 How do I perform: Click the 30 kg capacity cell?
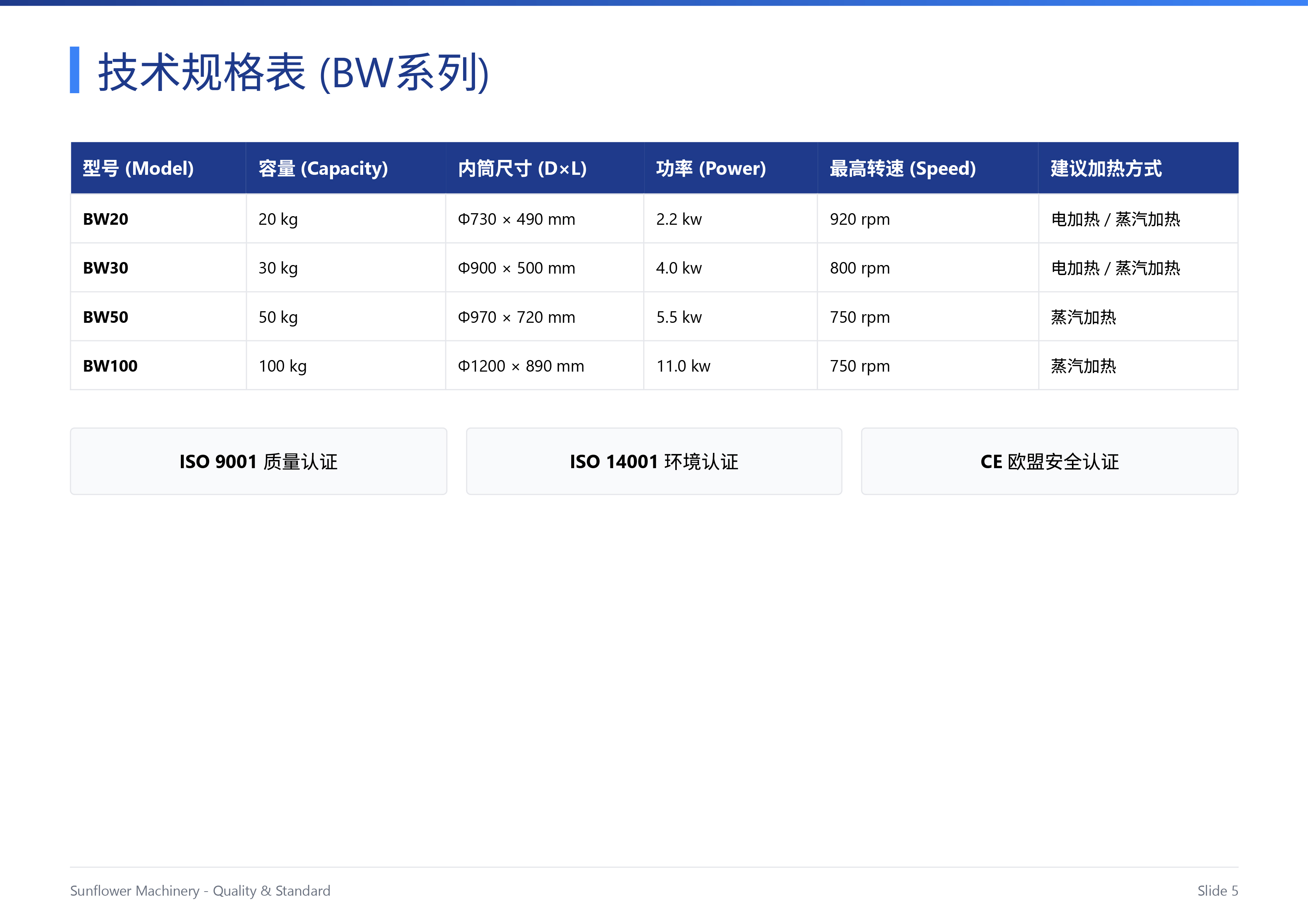pyautogui.click(x=346, y=268)
